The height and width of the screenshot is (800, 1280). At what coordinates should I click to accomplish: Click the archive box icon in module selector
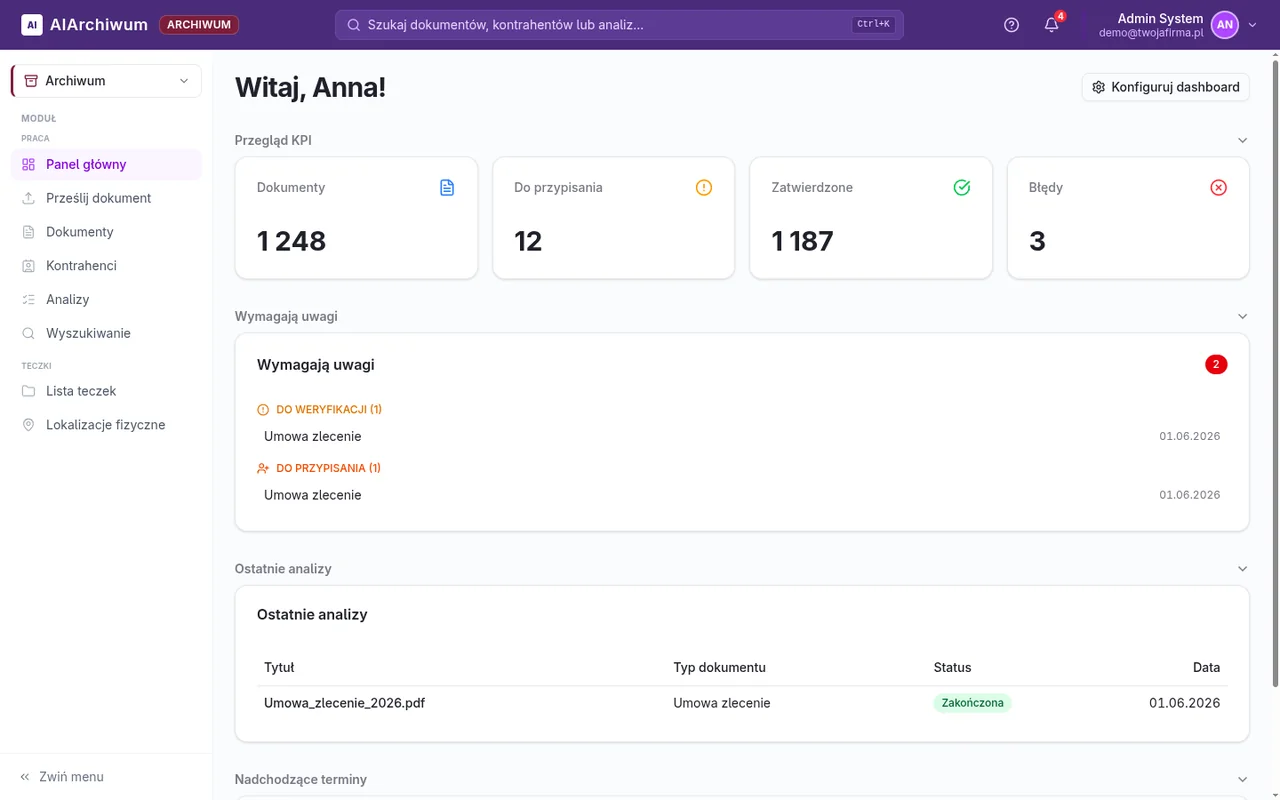(x=31, y=81)
